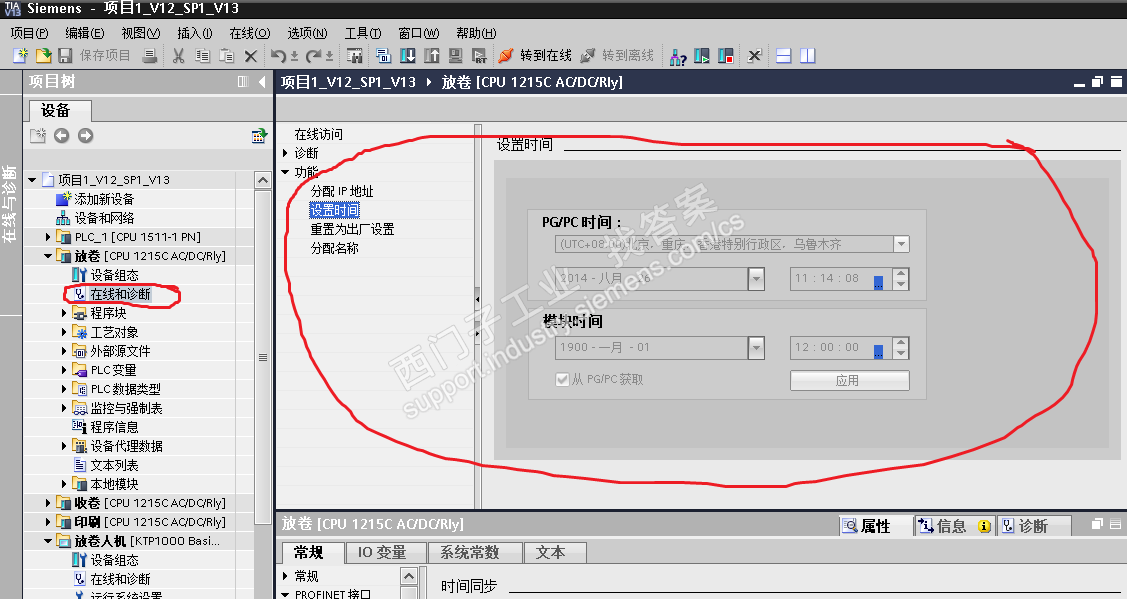Select 添加新设备 in project tree
The width and height of the screenshot is (1127, 599).
[104, 199]
